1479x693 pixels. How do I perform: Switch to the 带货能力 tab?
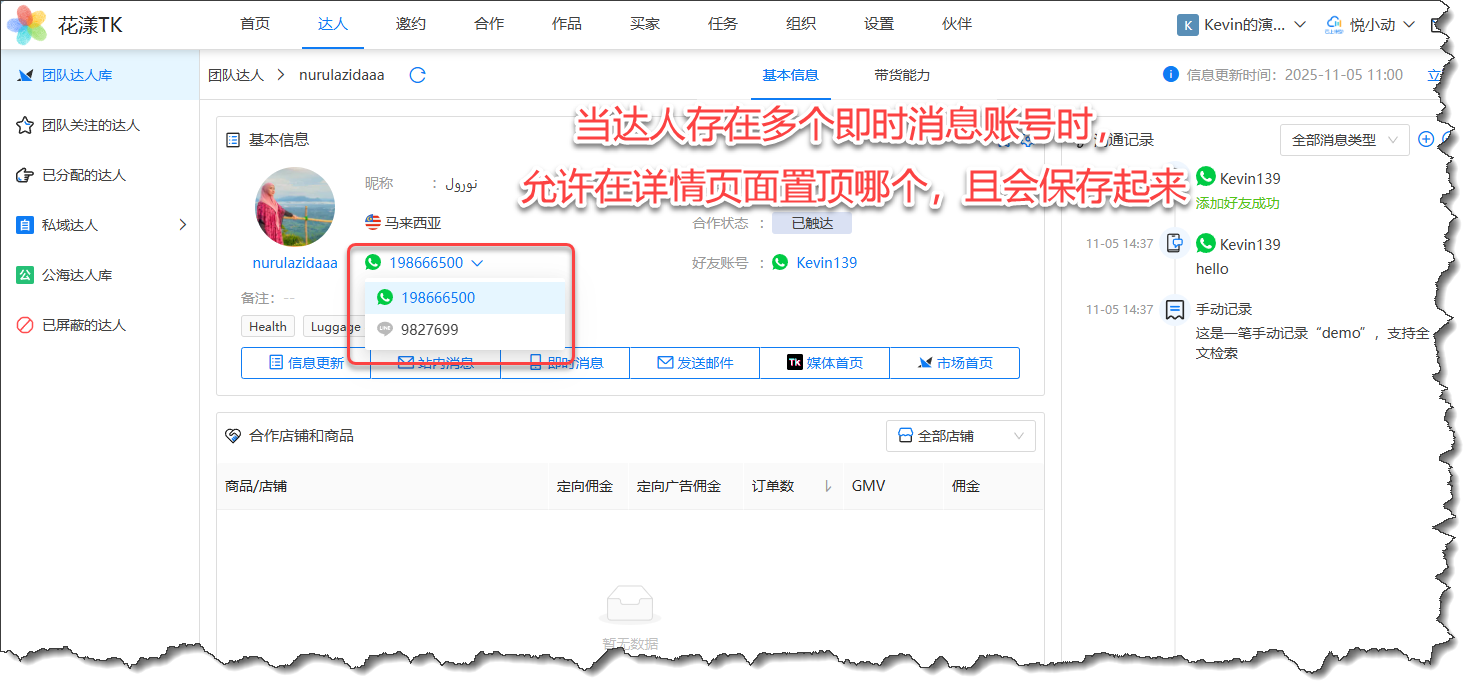coord(902,75)
